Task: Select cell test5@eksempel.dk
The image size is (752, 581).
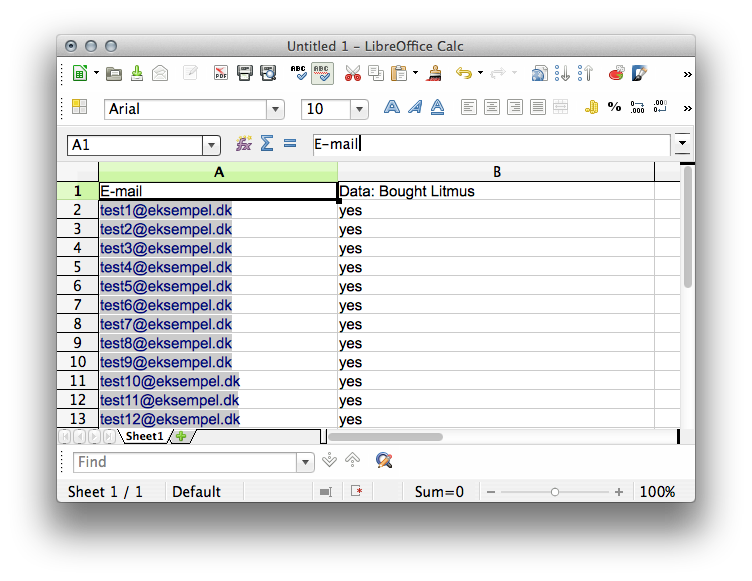Action: tap(218, 286)
